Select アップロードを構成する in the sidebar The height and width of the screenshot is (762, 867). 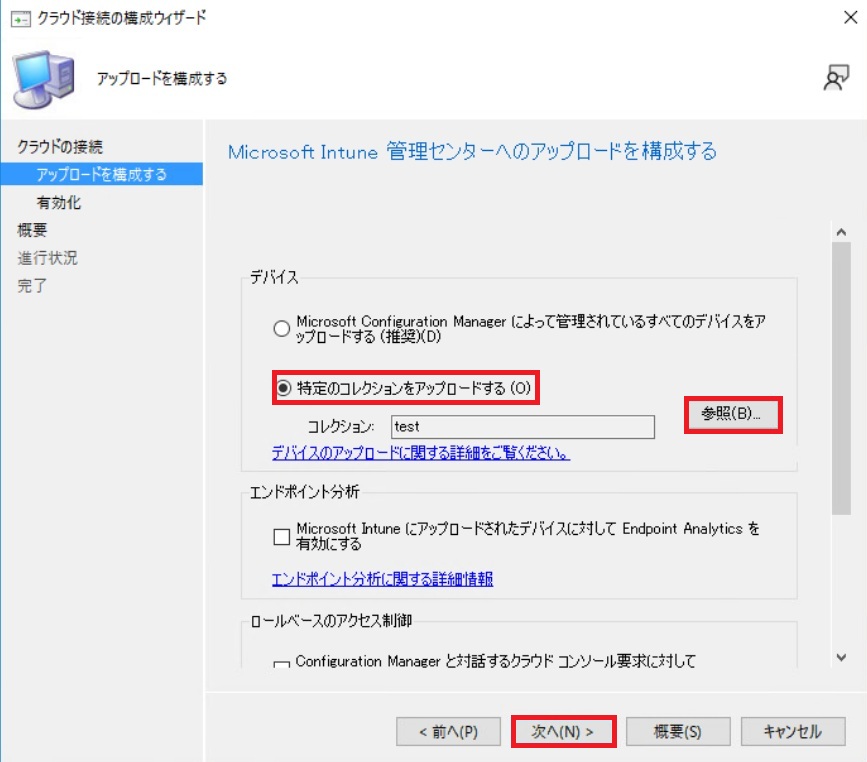[101, 175]
